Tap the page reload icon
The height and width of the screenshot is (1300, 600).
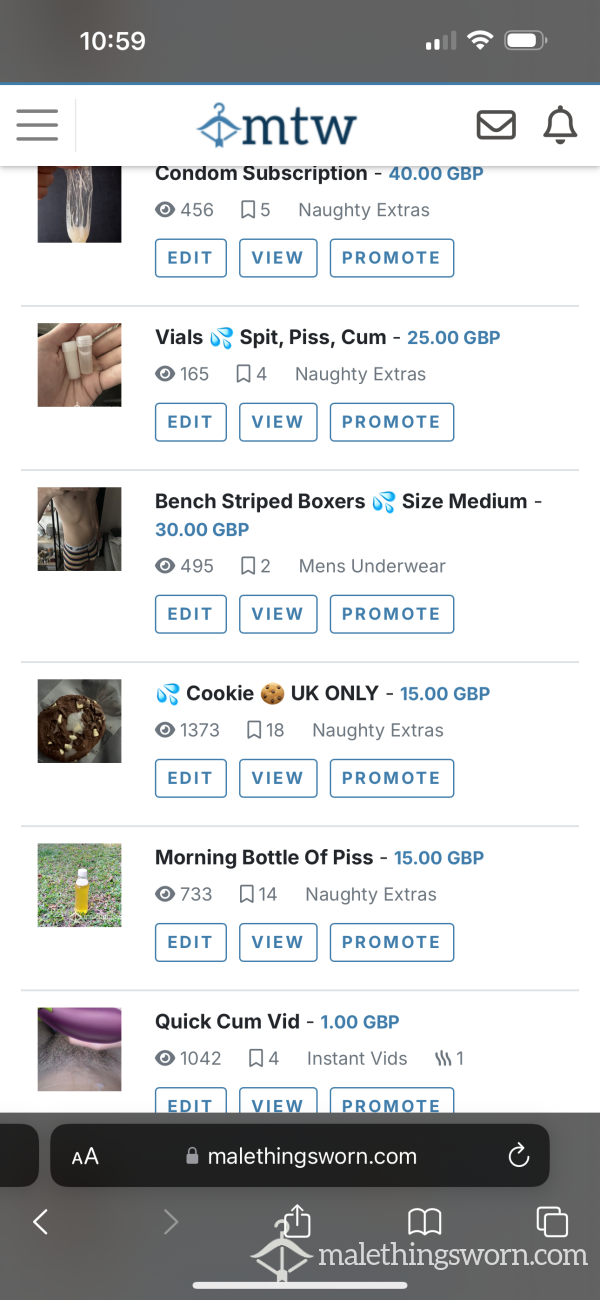click(518, 1156)
